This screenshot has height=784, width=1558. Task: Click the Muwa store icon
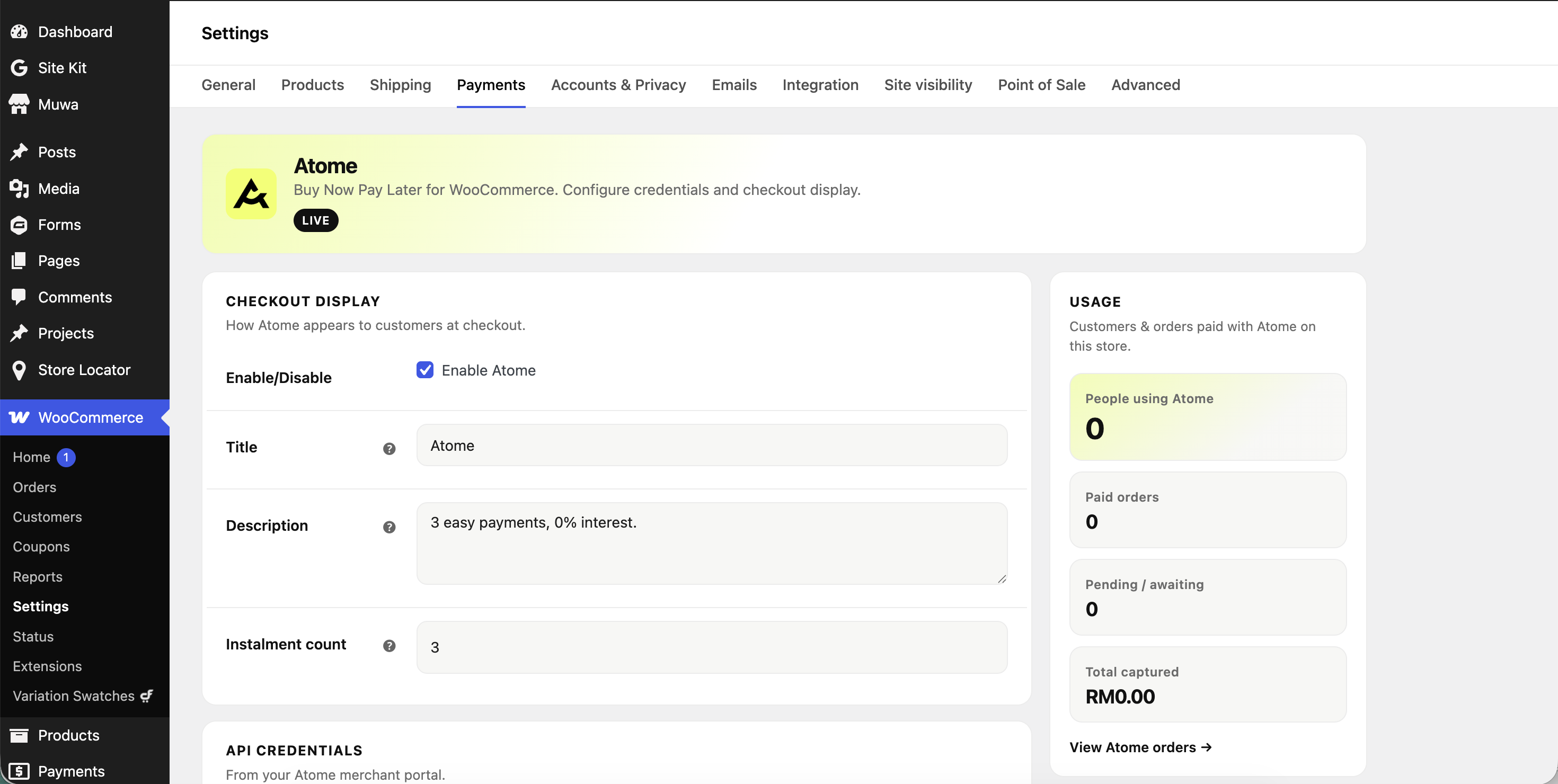20,104
